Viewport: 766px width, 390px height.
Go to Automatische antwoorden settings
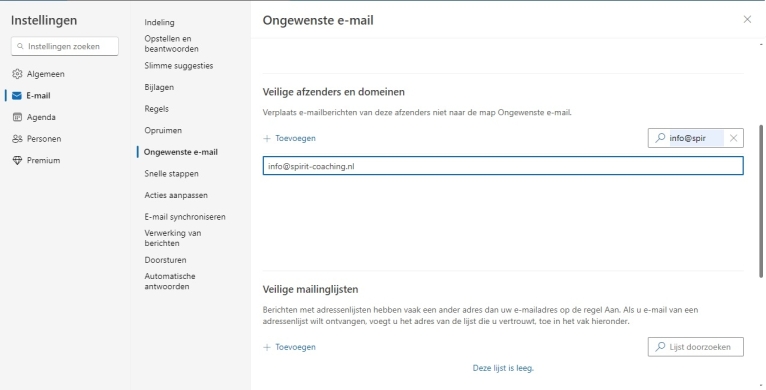tap(170, 281)
